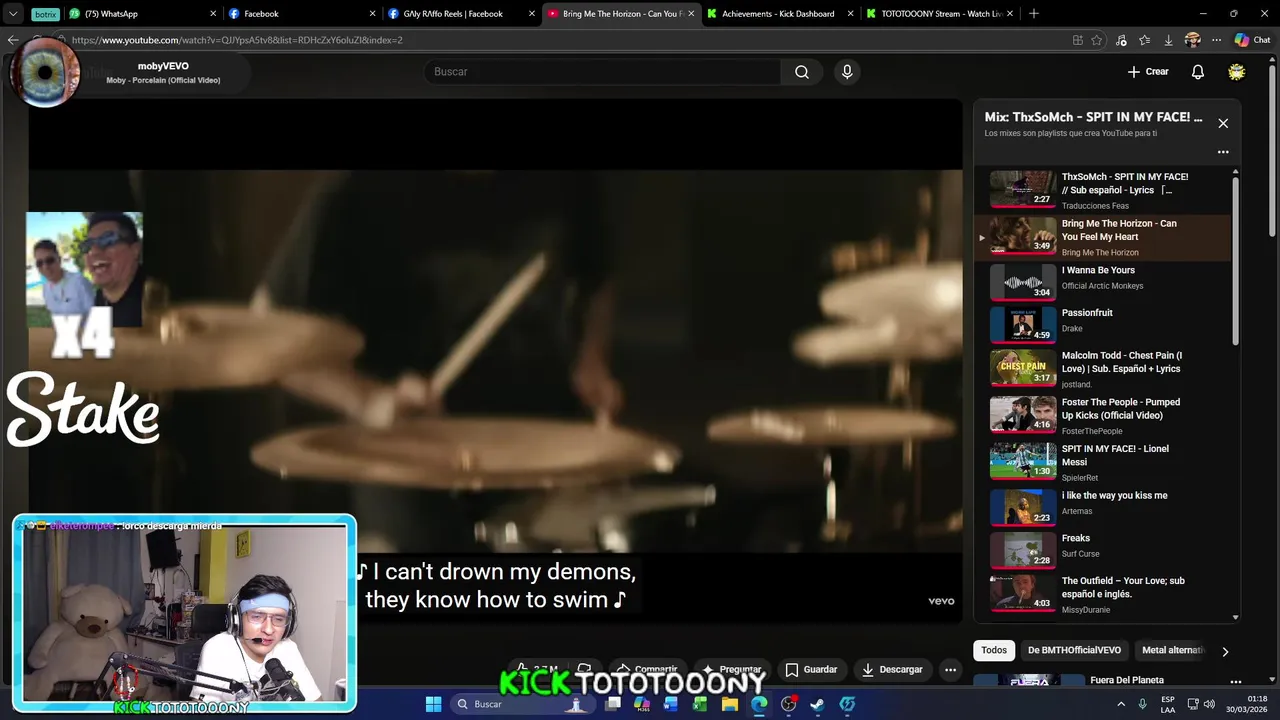Click playlist panel vertical scrollbar
This screenshot has width=1280, height=720.
click(x=1236, y=262)
